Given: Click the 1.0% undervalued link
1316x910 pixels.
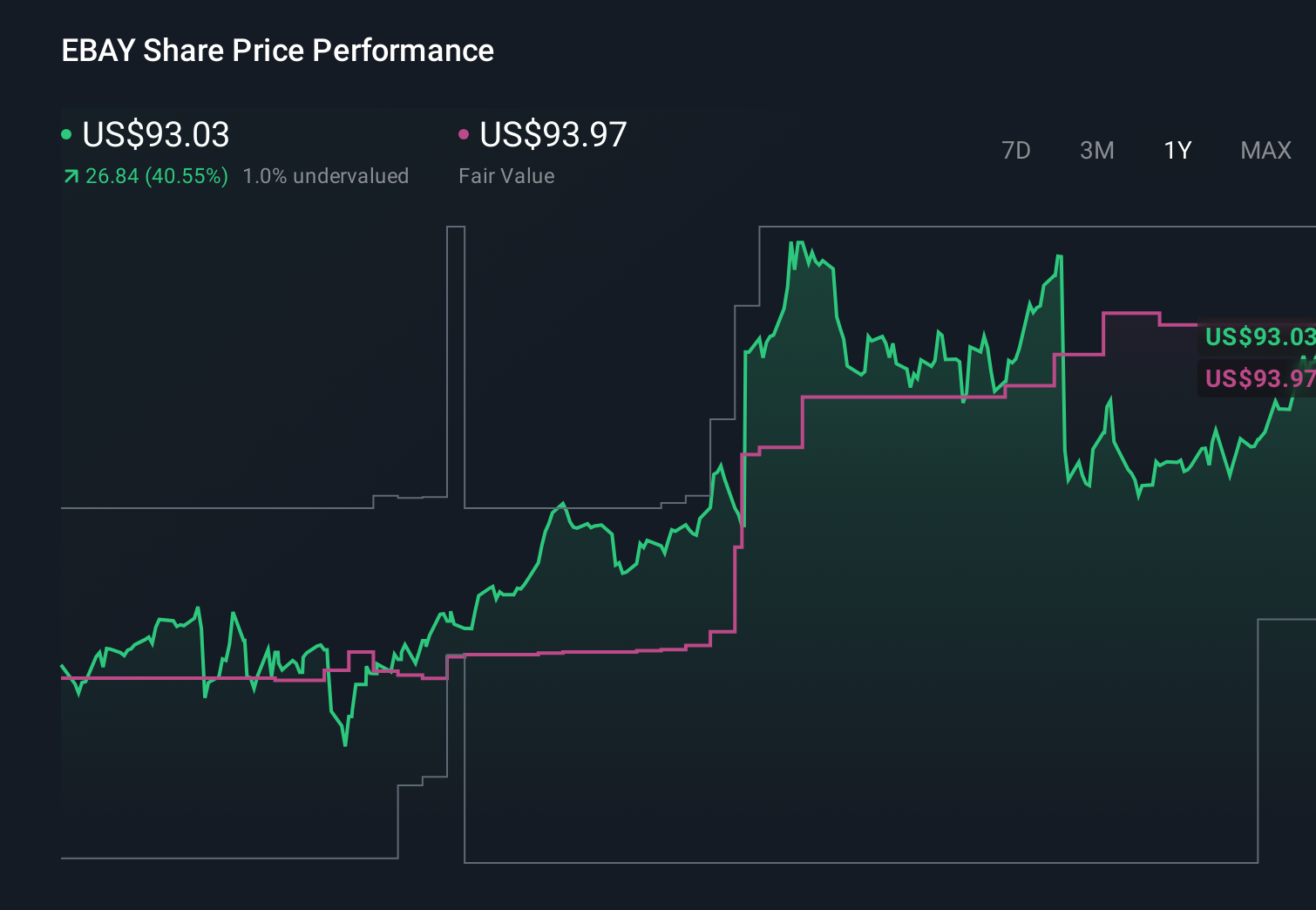Looking at the screenshot, I should tap(326, 175).
